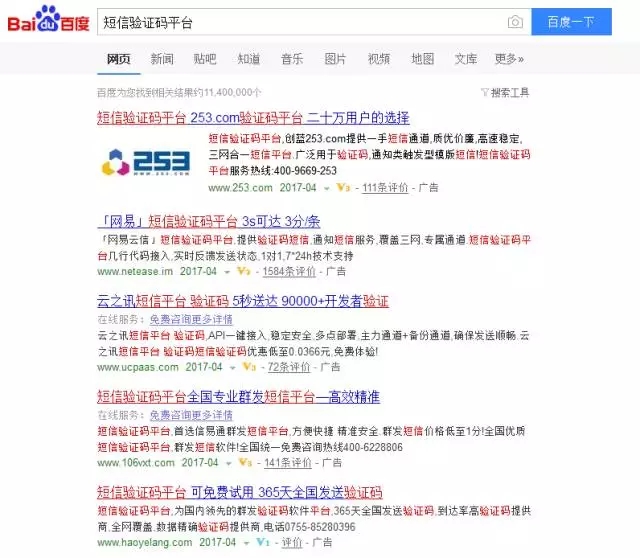This screenshot has height=558, width=640.
Task: Click the www.haoyelang.com URL
Action: (x=144, y=542)
